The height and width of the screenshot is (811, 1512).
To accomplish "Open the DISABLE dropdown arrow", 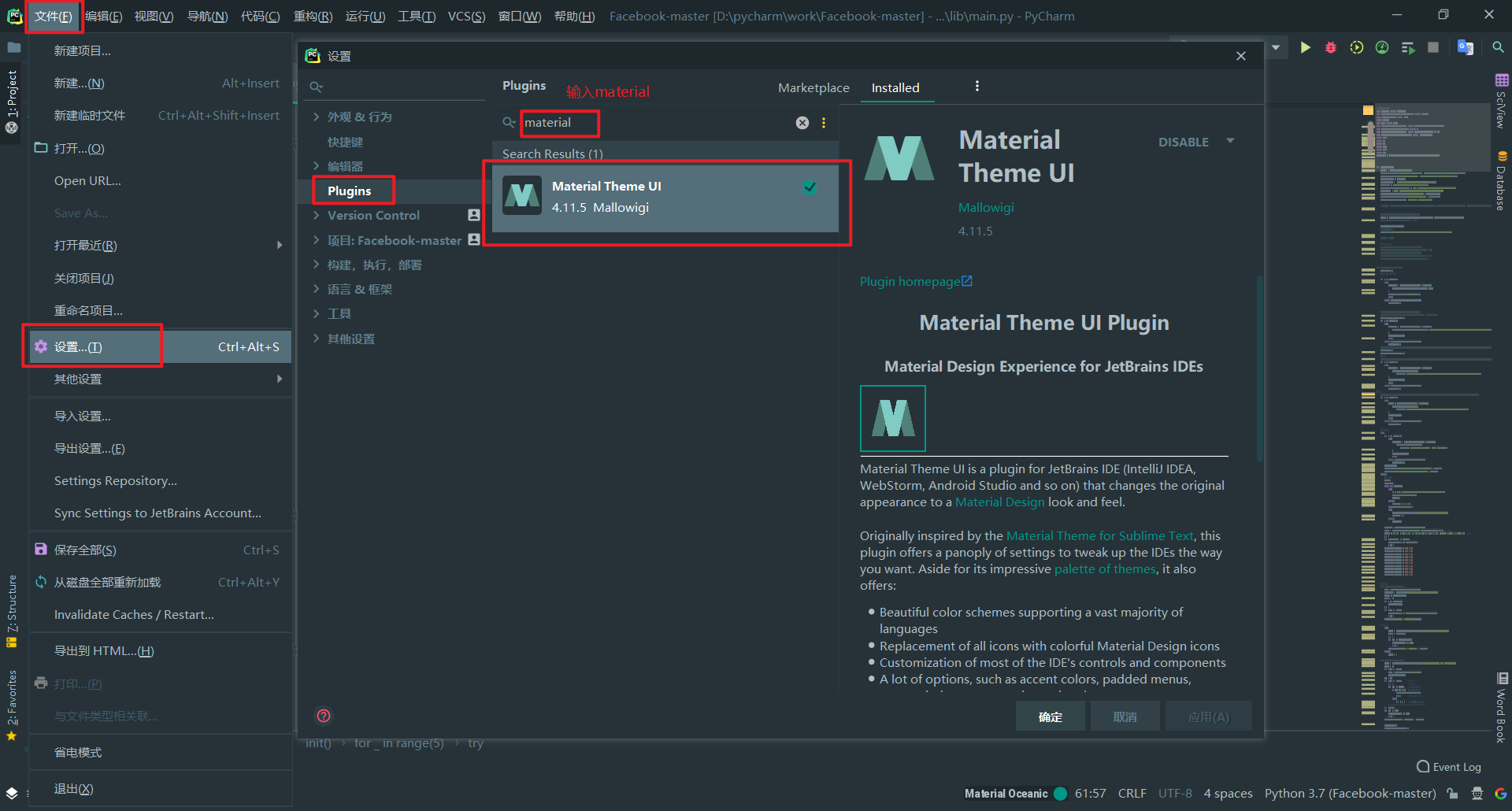I will [x=1230, y=142].
